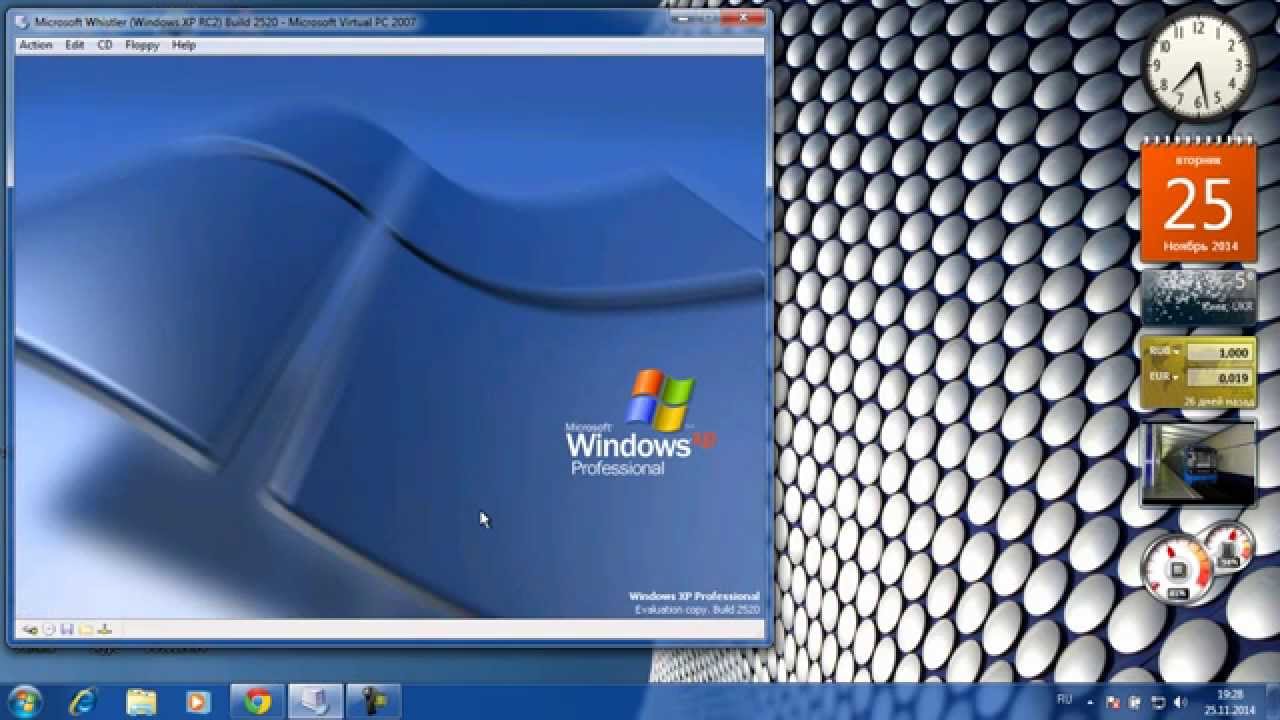Click the CPU meter gadget large dial

tap(1178, 569)
